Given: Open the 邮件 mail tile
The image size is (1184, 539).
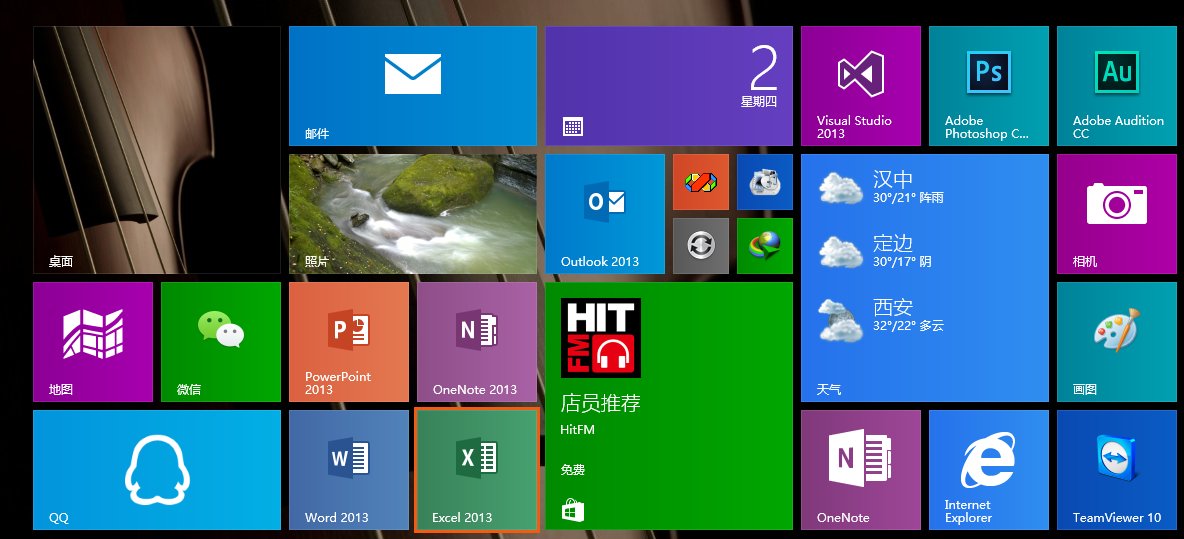Looking at the screenshot, I should pyautogui.click(x=412, y=86).
